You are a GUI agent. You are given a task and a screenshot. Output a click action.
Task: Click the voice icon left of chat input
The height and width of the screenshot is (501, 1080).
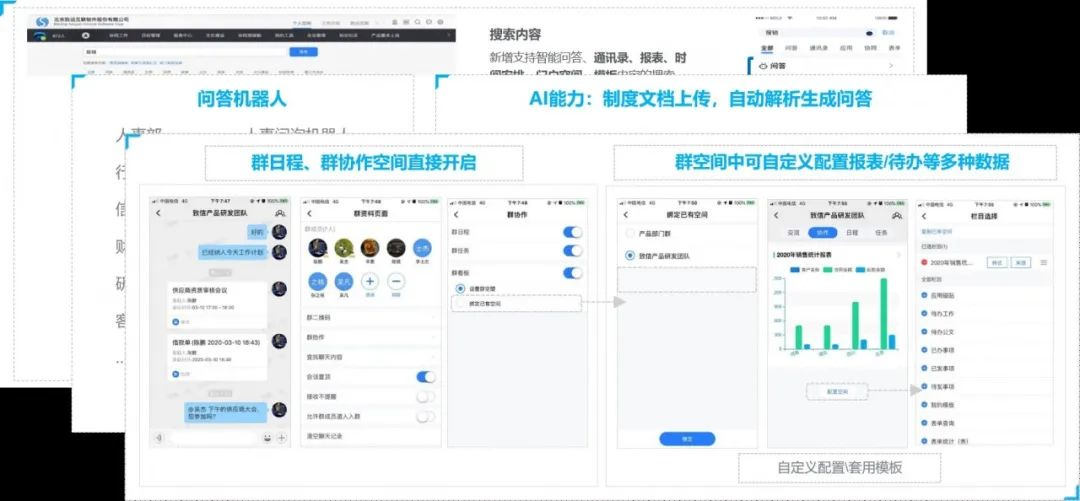pyautogui.click(x=158, y=438)
